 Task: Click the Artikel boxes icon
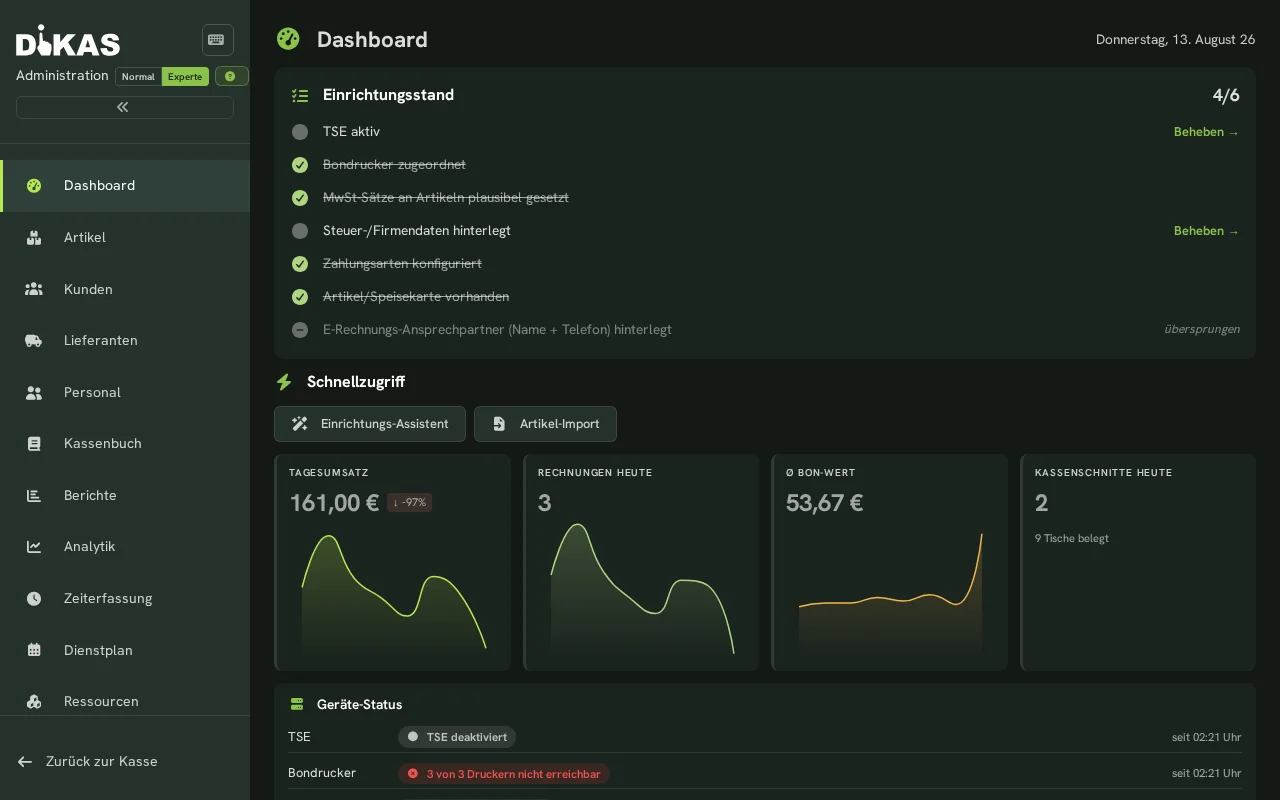point(34,237)
